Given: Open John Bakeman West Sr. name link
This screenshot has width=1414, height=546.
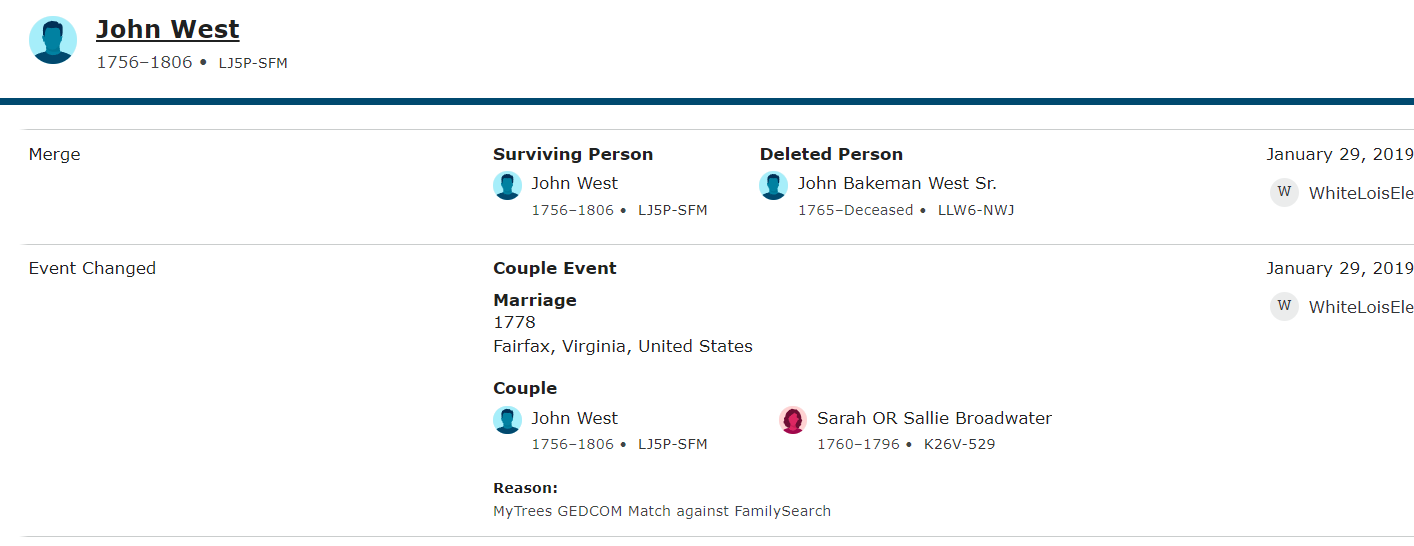Looking at the screenshot, I should (x=897, y=183).
